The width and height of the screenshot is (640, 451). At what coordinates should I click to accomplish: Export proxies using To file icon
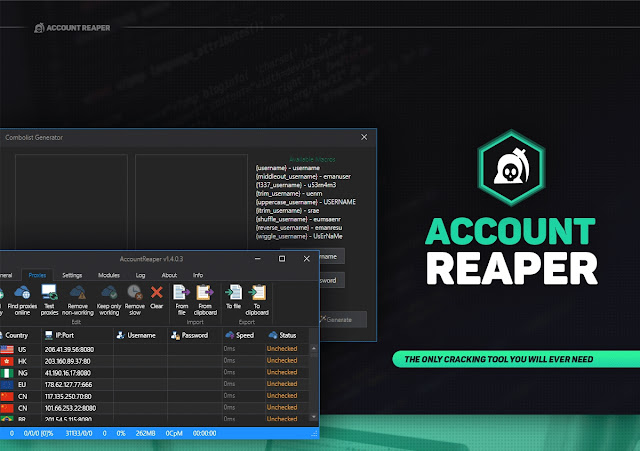pos(233,293)
